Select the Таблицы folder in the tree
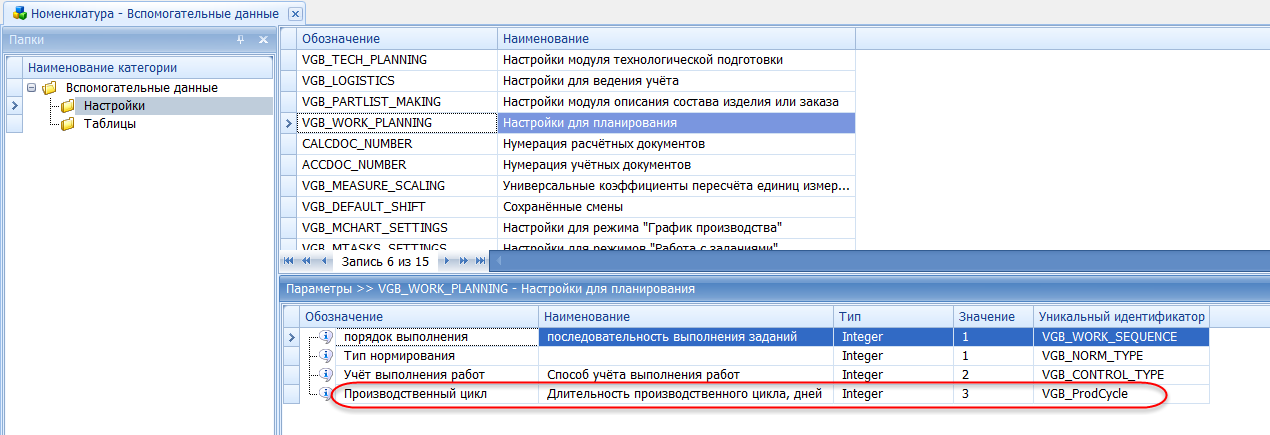Viewport: 1270px width, 435px height. coord(110,124)
